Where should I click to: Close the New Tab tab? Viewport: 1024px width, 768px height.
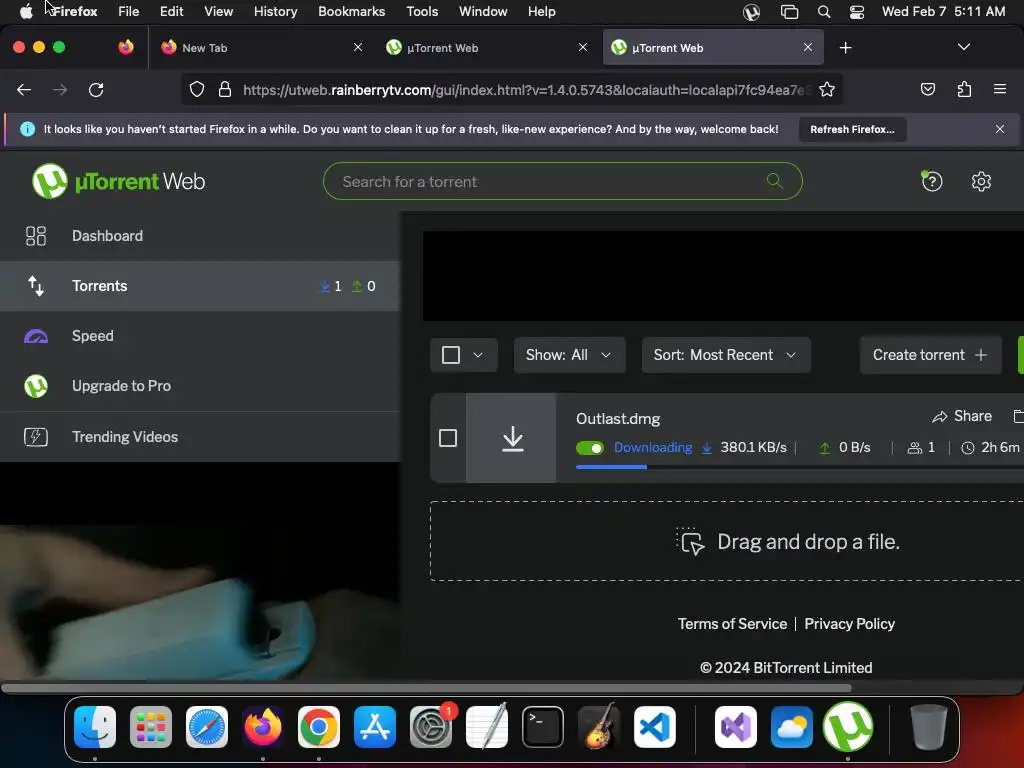358,47
